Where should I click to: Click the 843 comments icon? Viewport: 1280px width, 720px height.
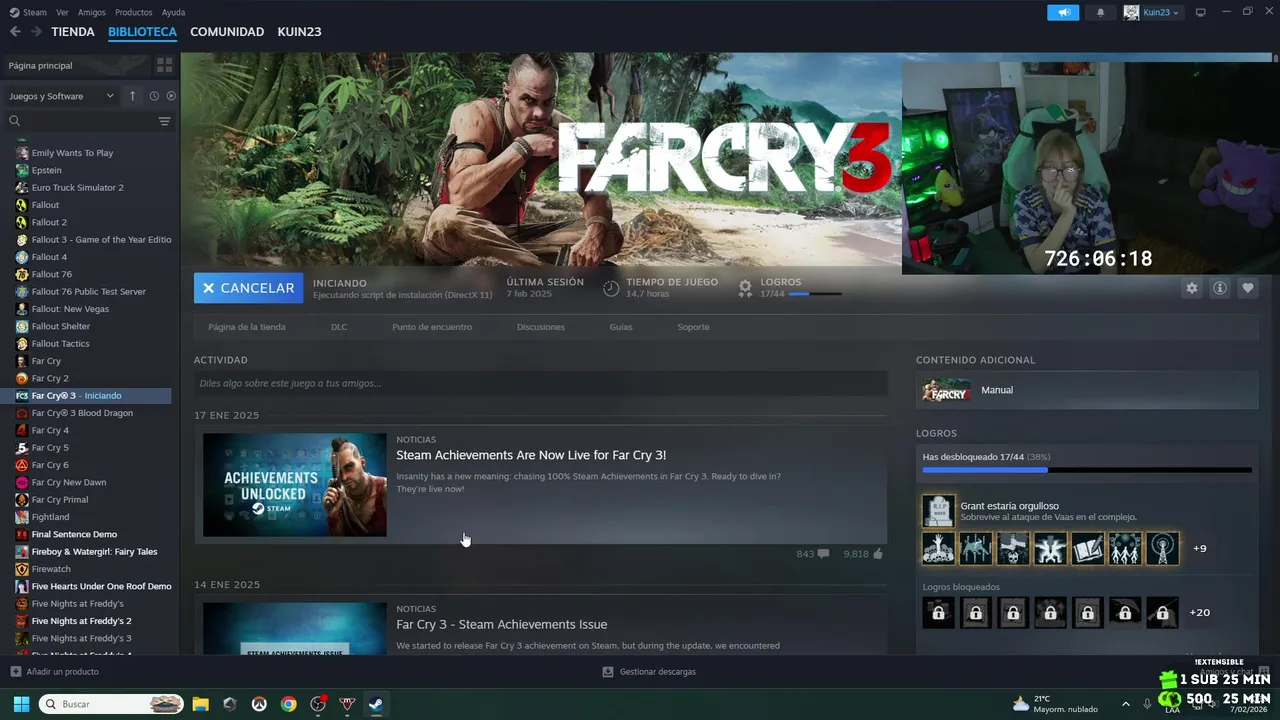click(823, 554)
